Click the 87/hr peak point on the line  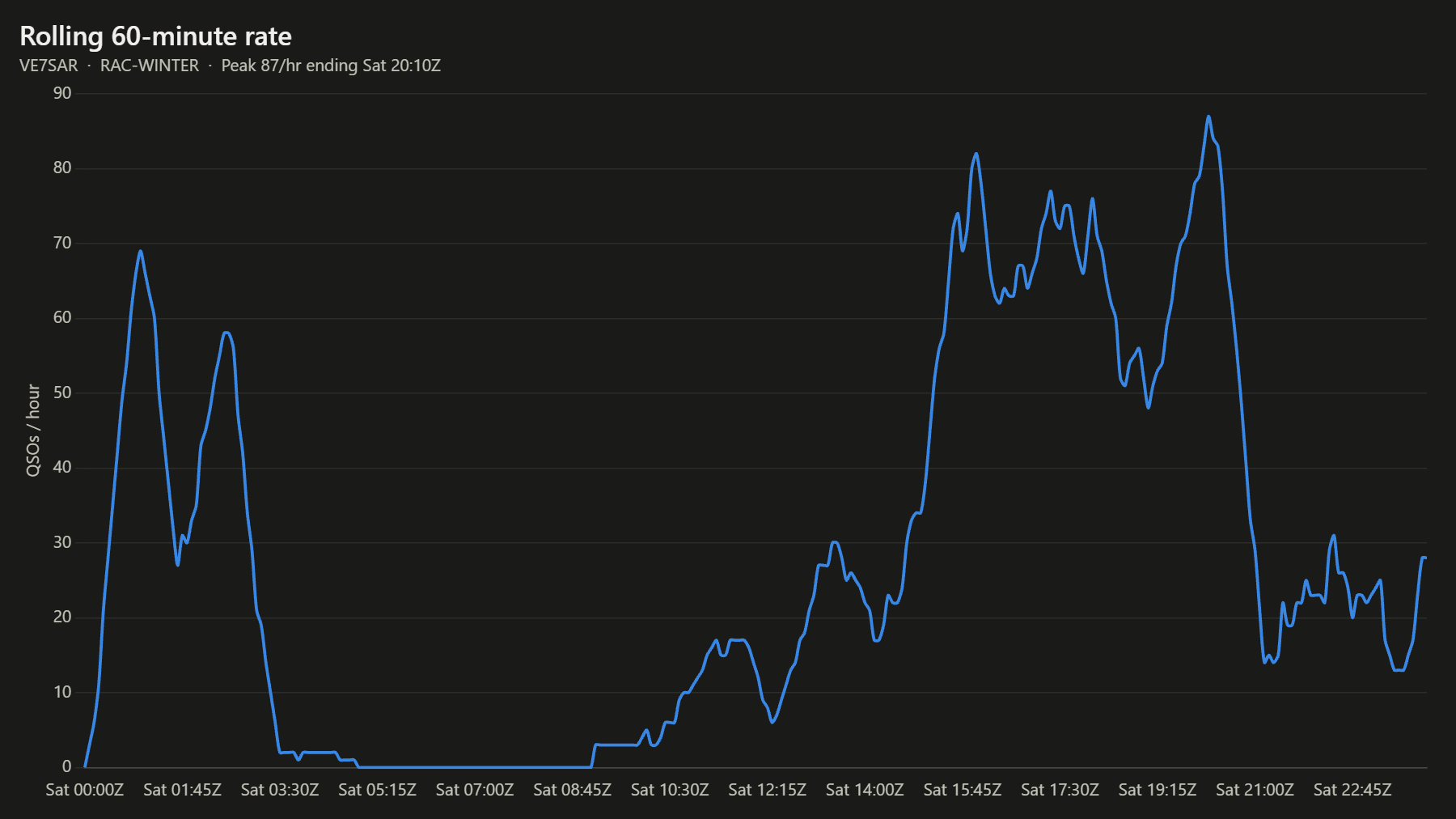(1208, 117)
